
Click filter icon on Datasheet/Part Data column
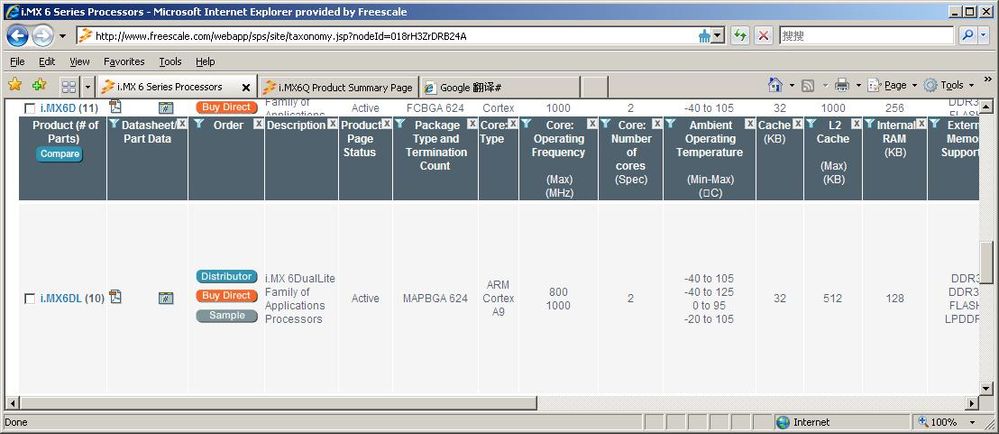pyautogui.click(x=114, y=124)
